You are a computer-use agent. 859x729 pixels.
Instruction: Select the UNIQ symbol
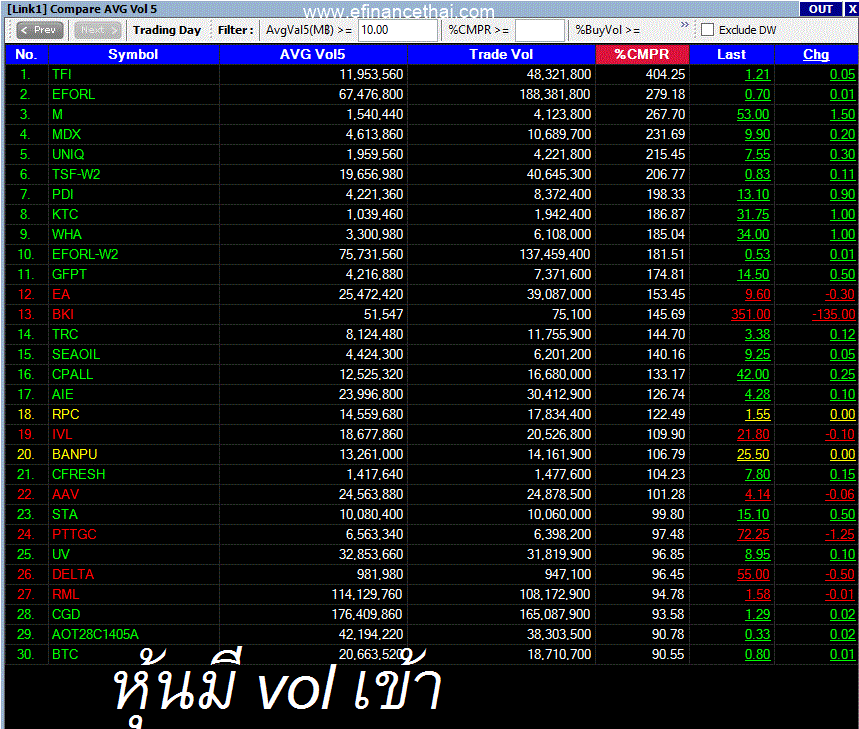(x=68, y=154)
